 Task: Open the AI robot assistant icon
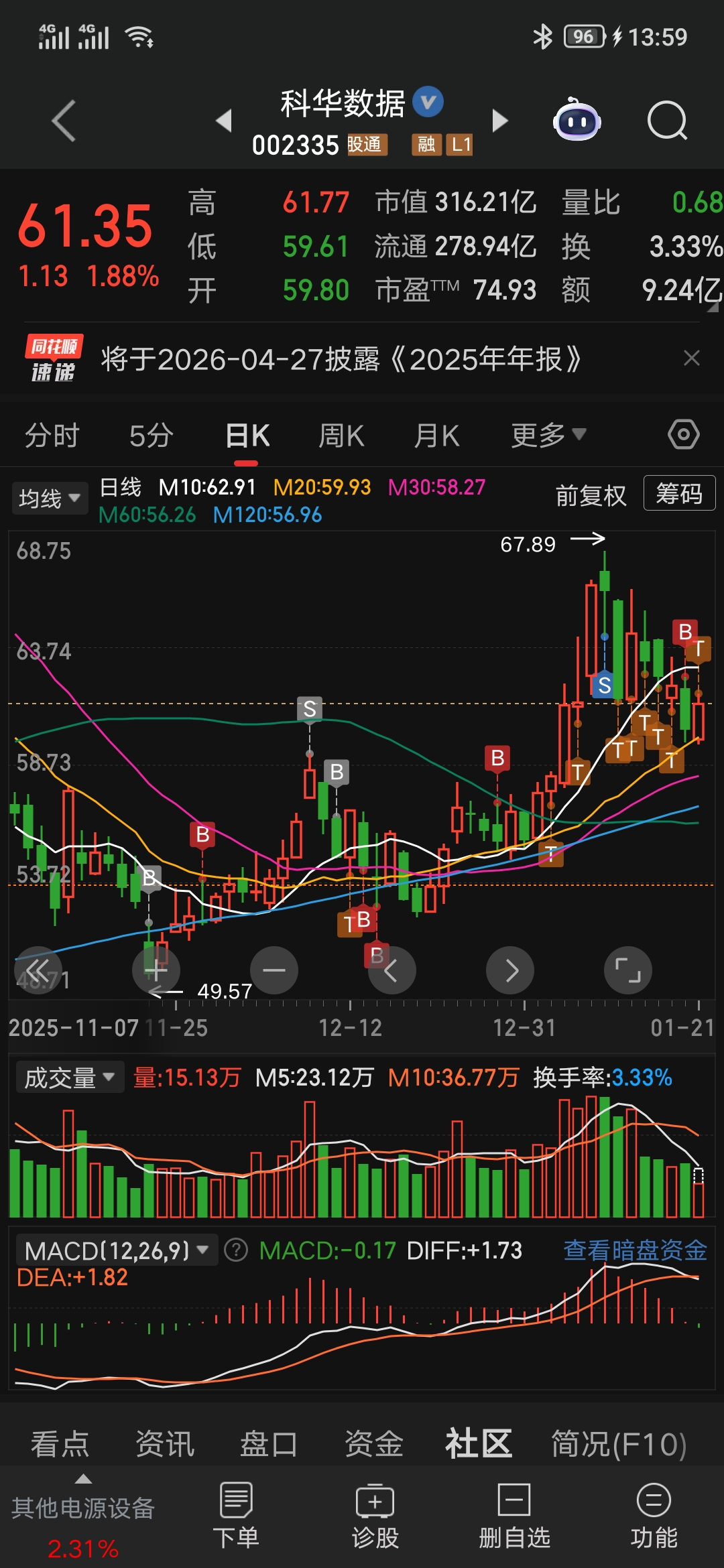pos(577,121)
